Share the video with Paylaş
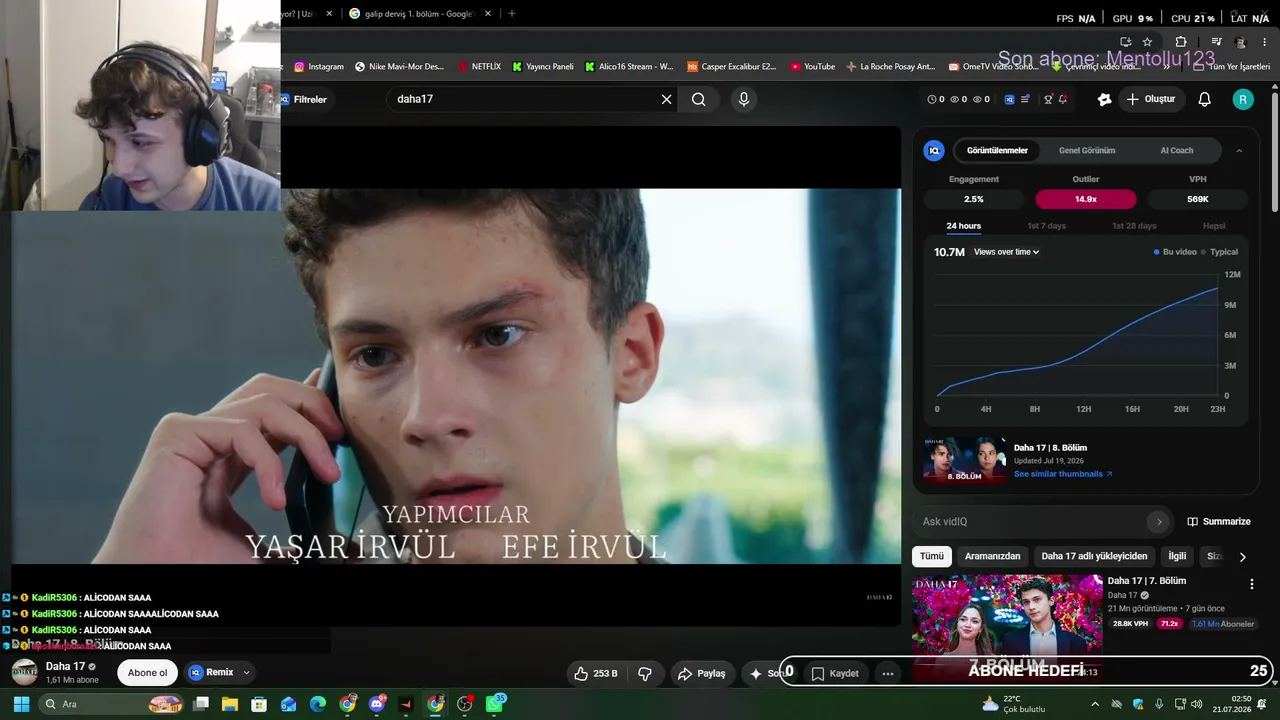This screenshot has height=720, width=1280. tap(701, 673)
